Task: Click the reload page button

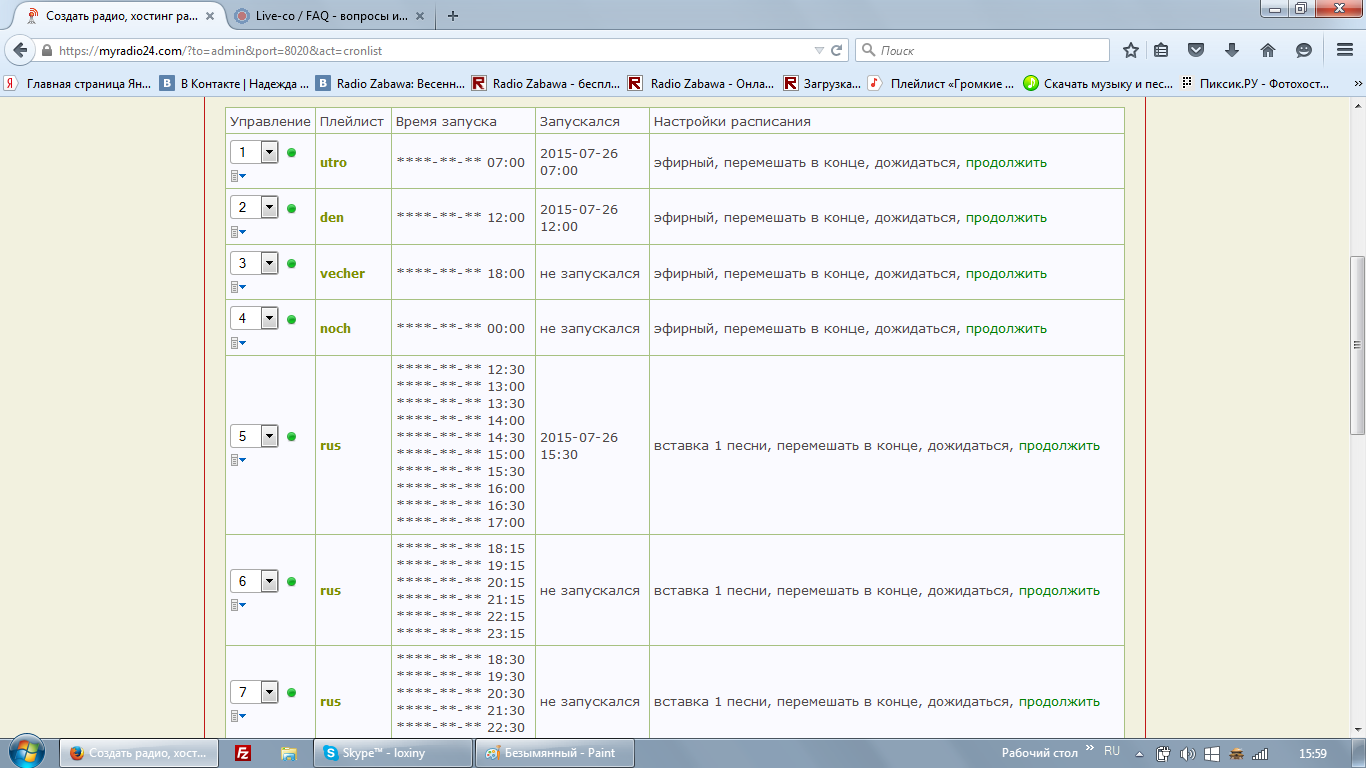Action: coord(836,50)
